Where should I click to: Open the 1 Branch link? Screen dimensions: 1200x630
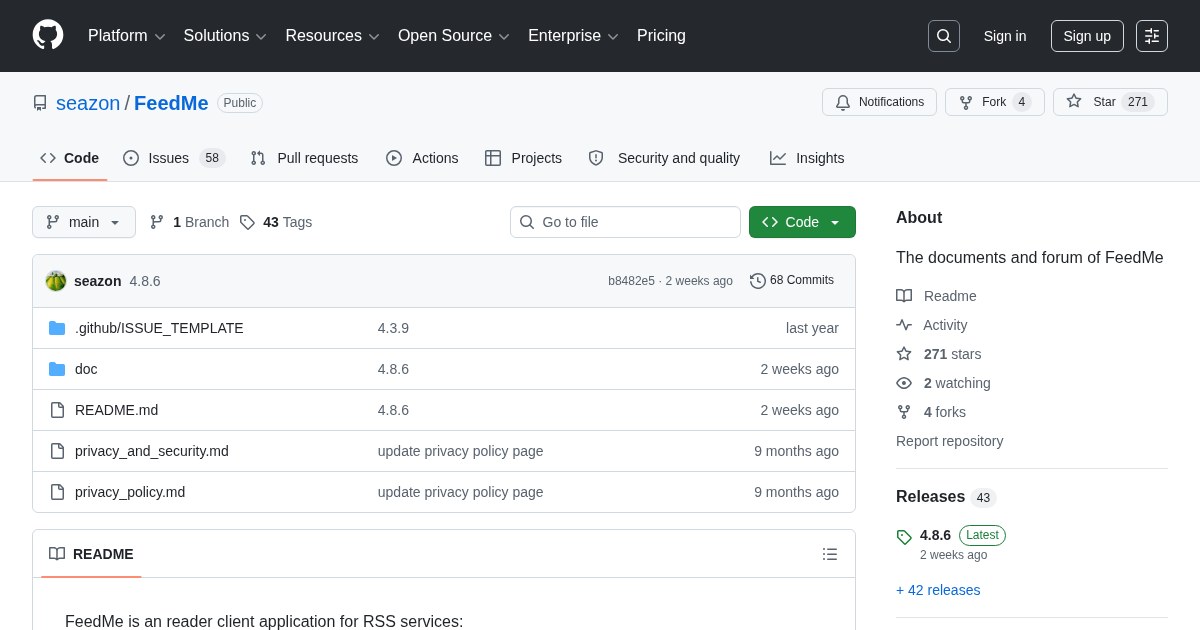pos(189,222)
